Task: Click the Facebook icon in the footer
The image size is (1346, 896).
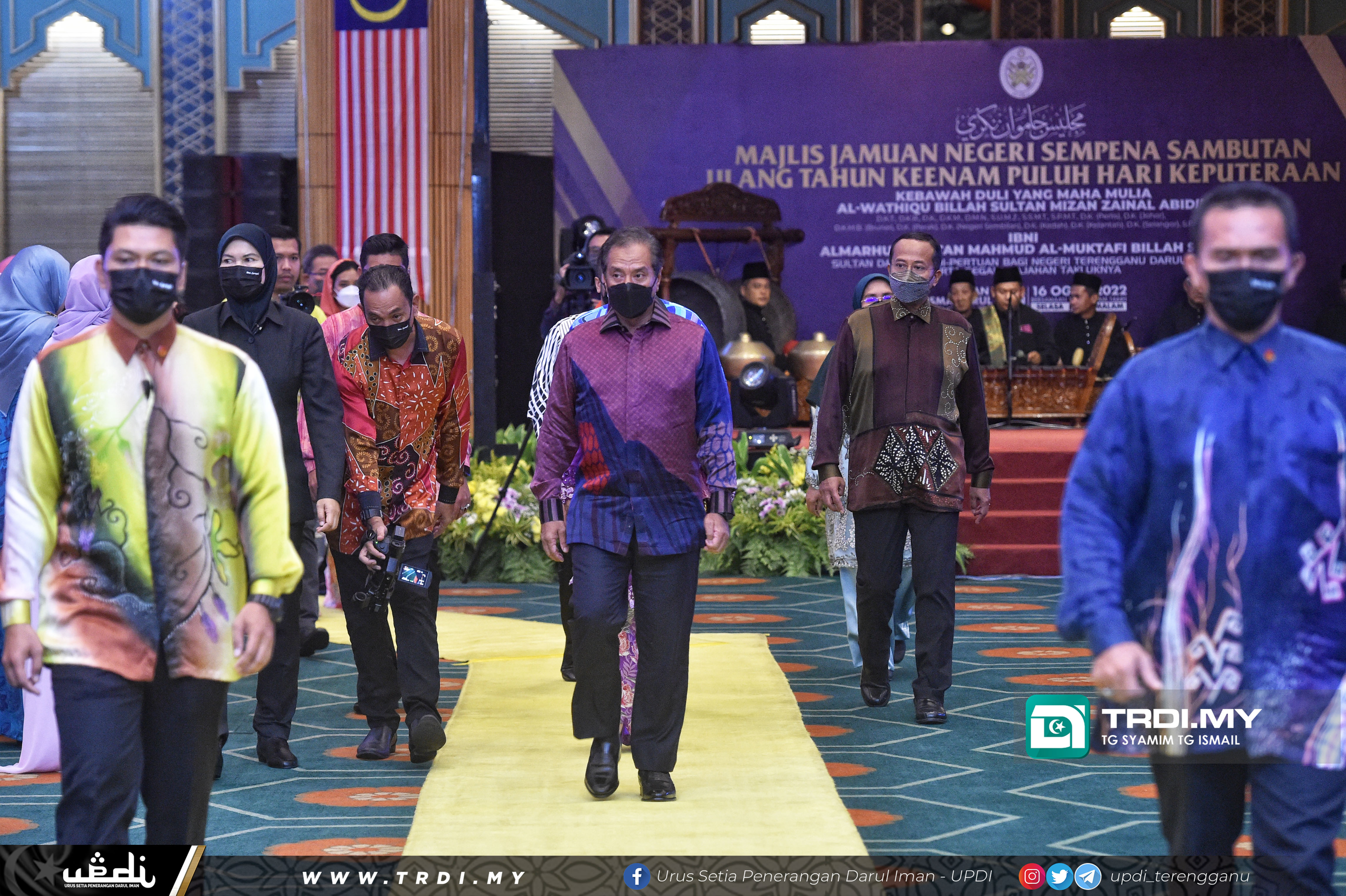Action: pos(637,877)
